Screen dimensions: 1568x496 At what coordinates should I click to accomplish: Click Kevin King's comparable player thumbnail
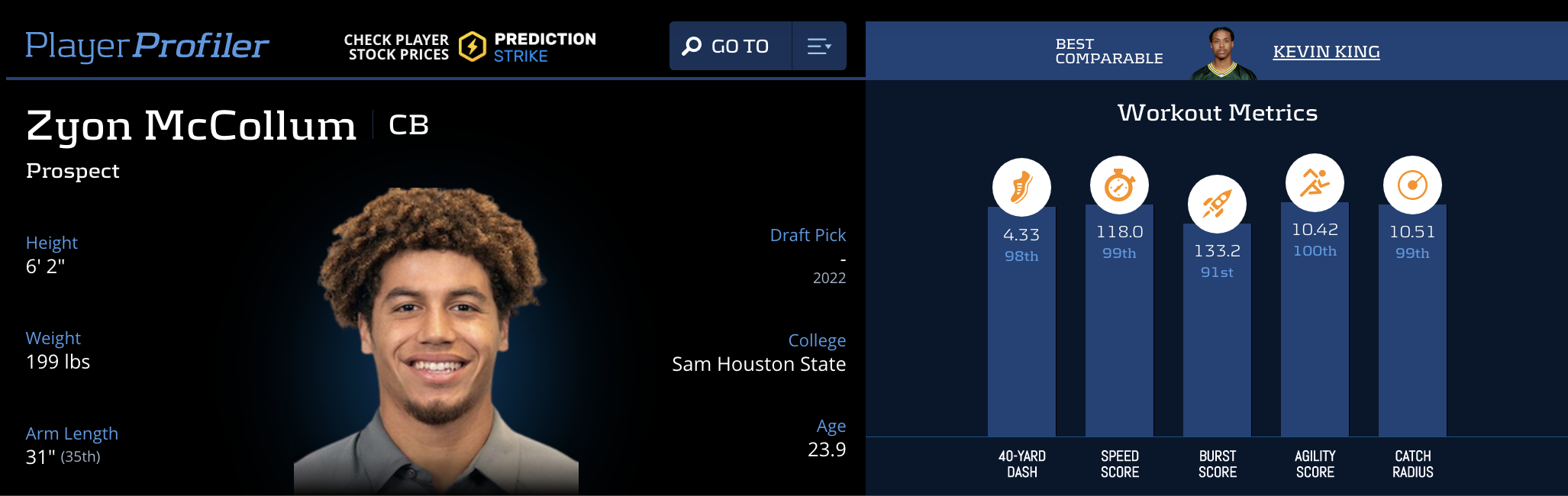tap(1222, 53)
